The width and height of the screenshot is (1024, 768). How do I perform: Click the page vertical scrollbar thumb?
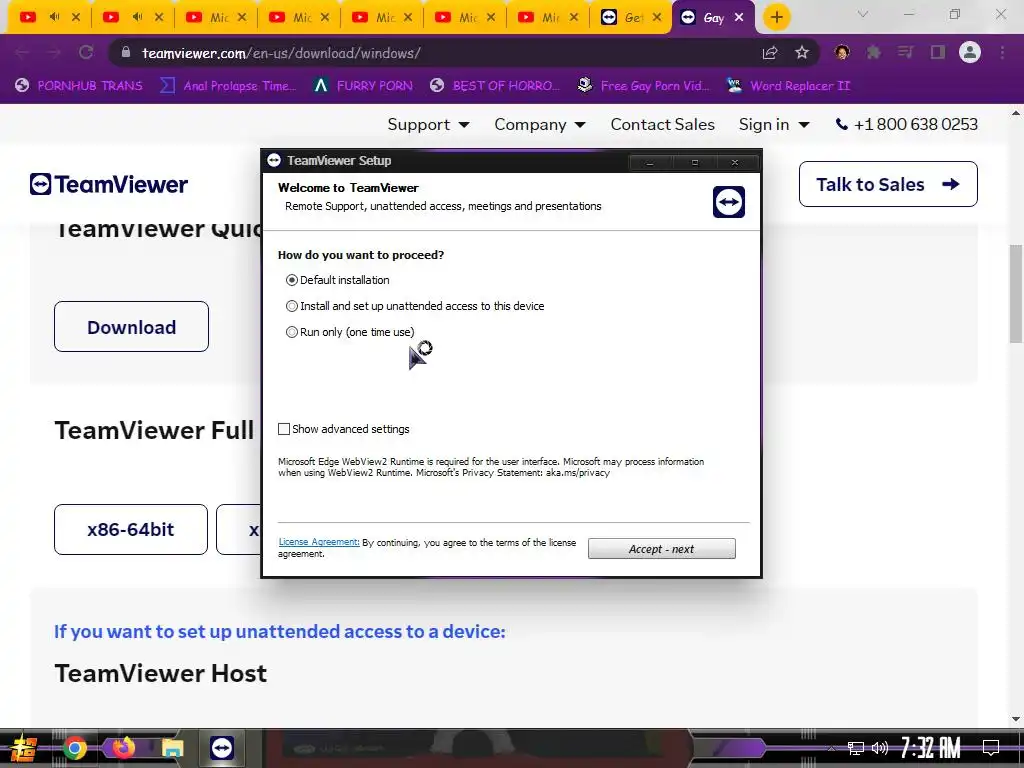(1016, 293)
